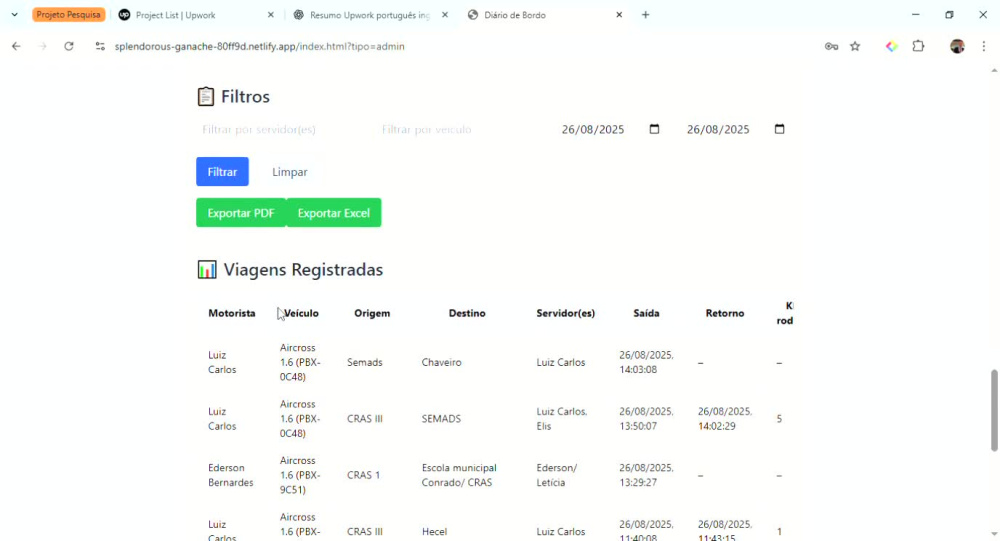This screenshot has height=541, width=1000.
Task: Click the browser back arrow
Action: coord(16,46)
